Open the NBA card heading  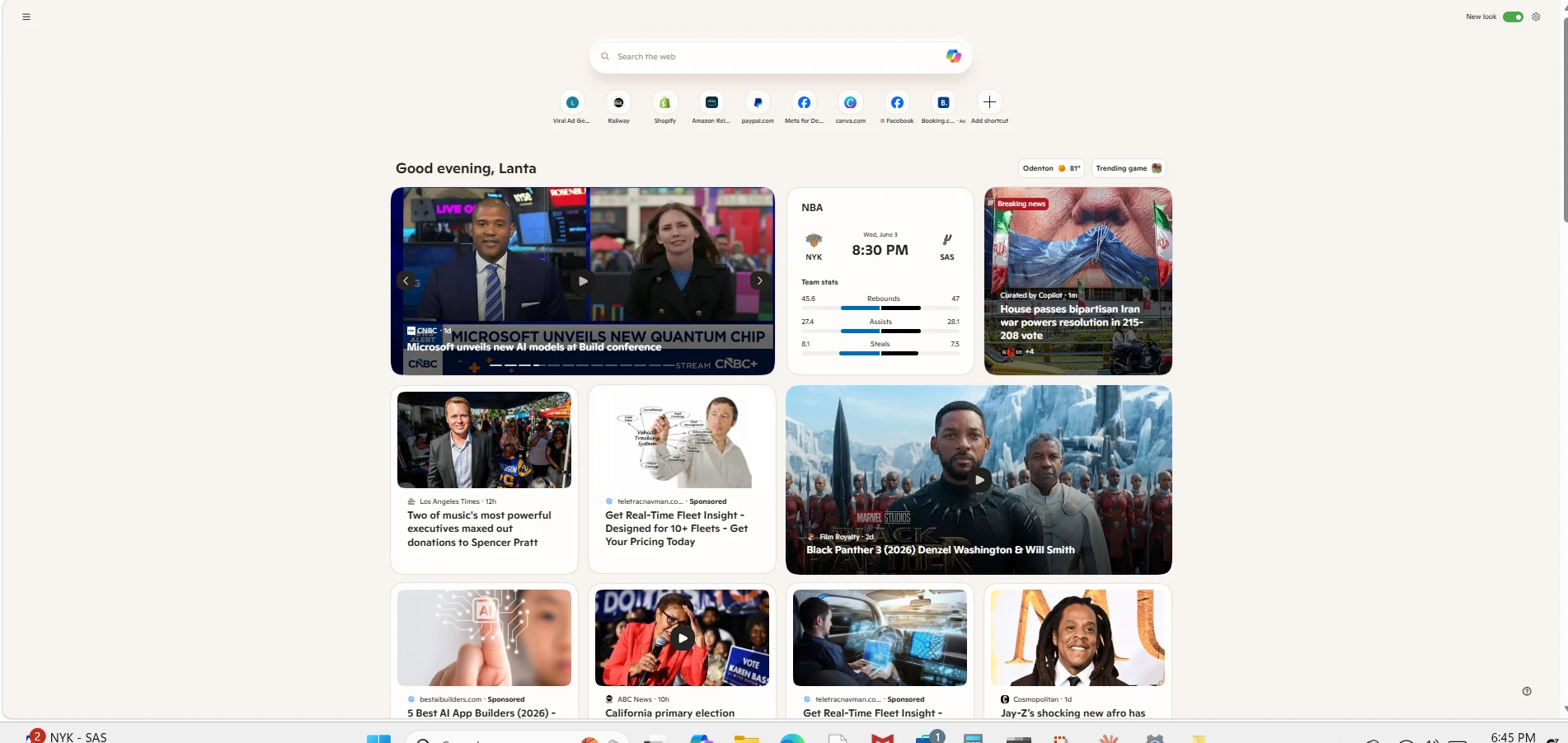(x=812, y=208)
